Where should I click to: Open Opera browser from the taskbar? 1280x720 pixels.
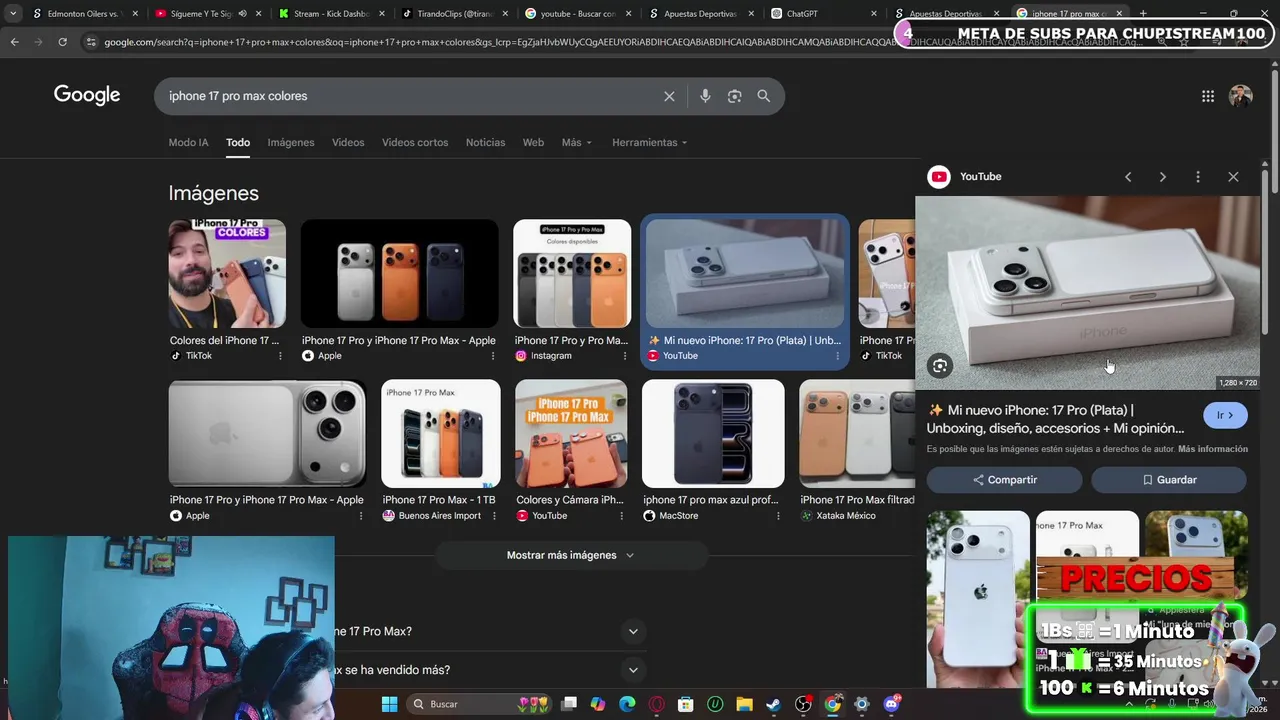tap(657, 704)
